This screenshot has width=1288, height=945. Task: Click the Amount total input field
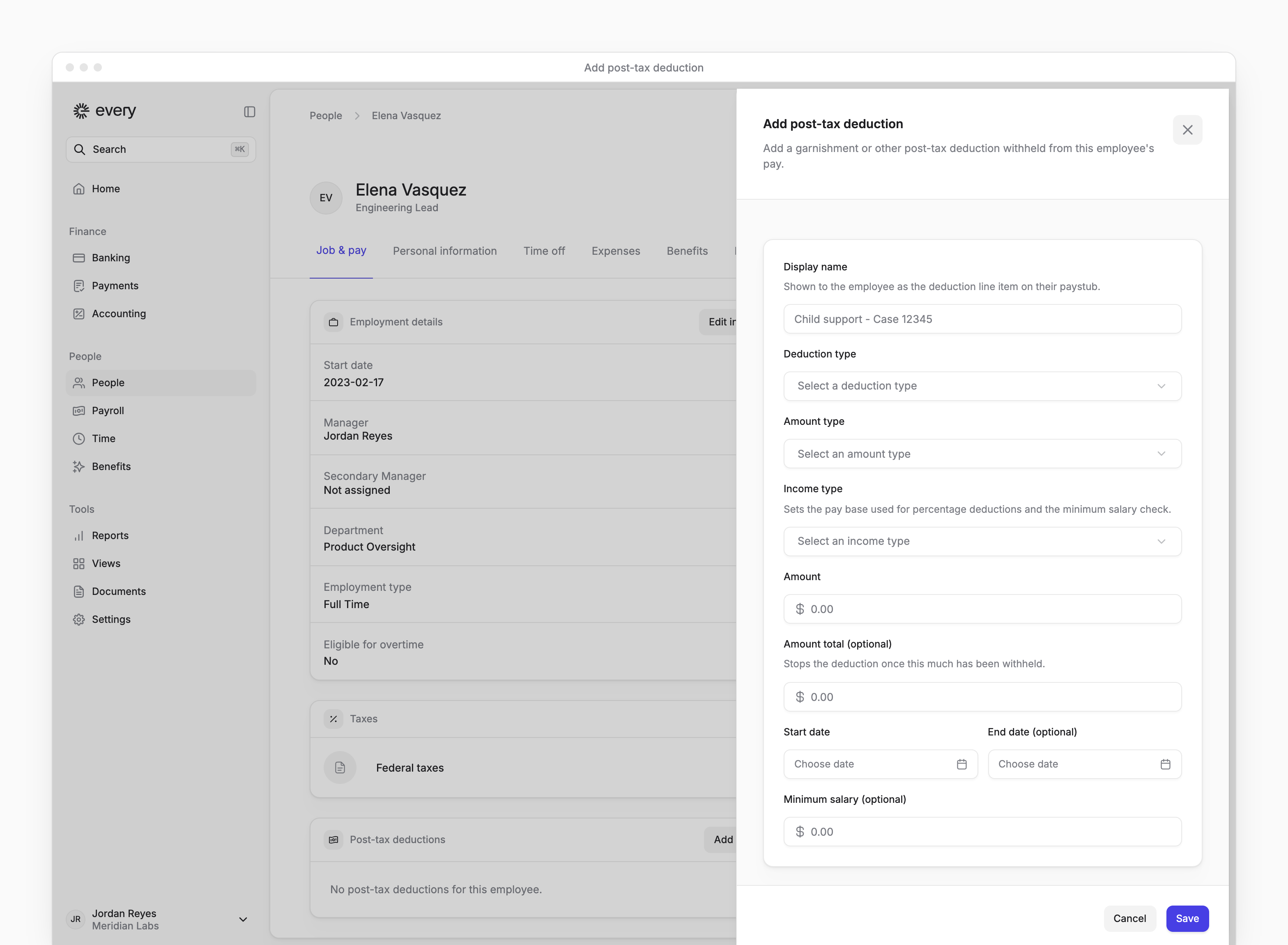point(982,697)
